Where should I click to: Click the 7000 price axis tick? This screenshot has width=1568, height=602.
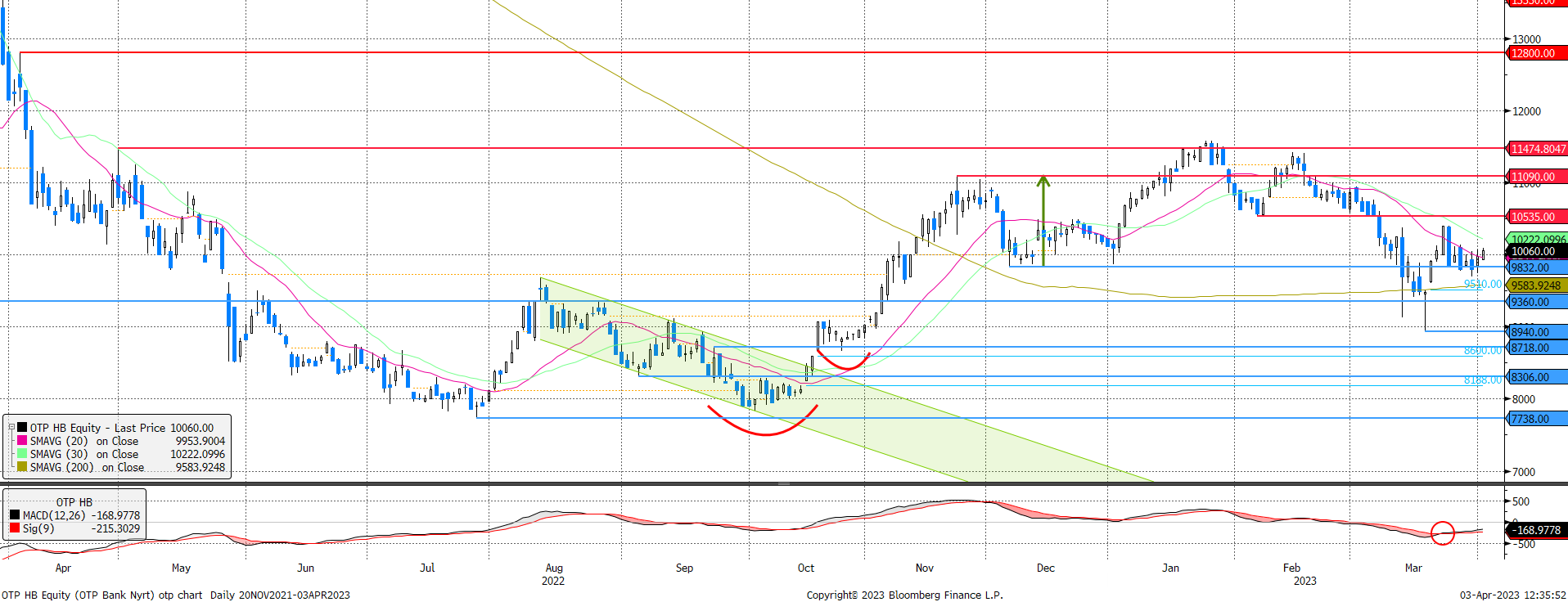[1523, 472]
